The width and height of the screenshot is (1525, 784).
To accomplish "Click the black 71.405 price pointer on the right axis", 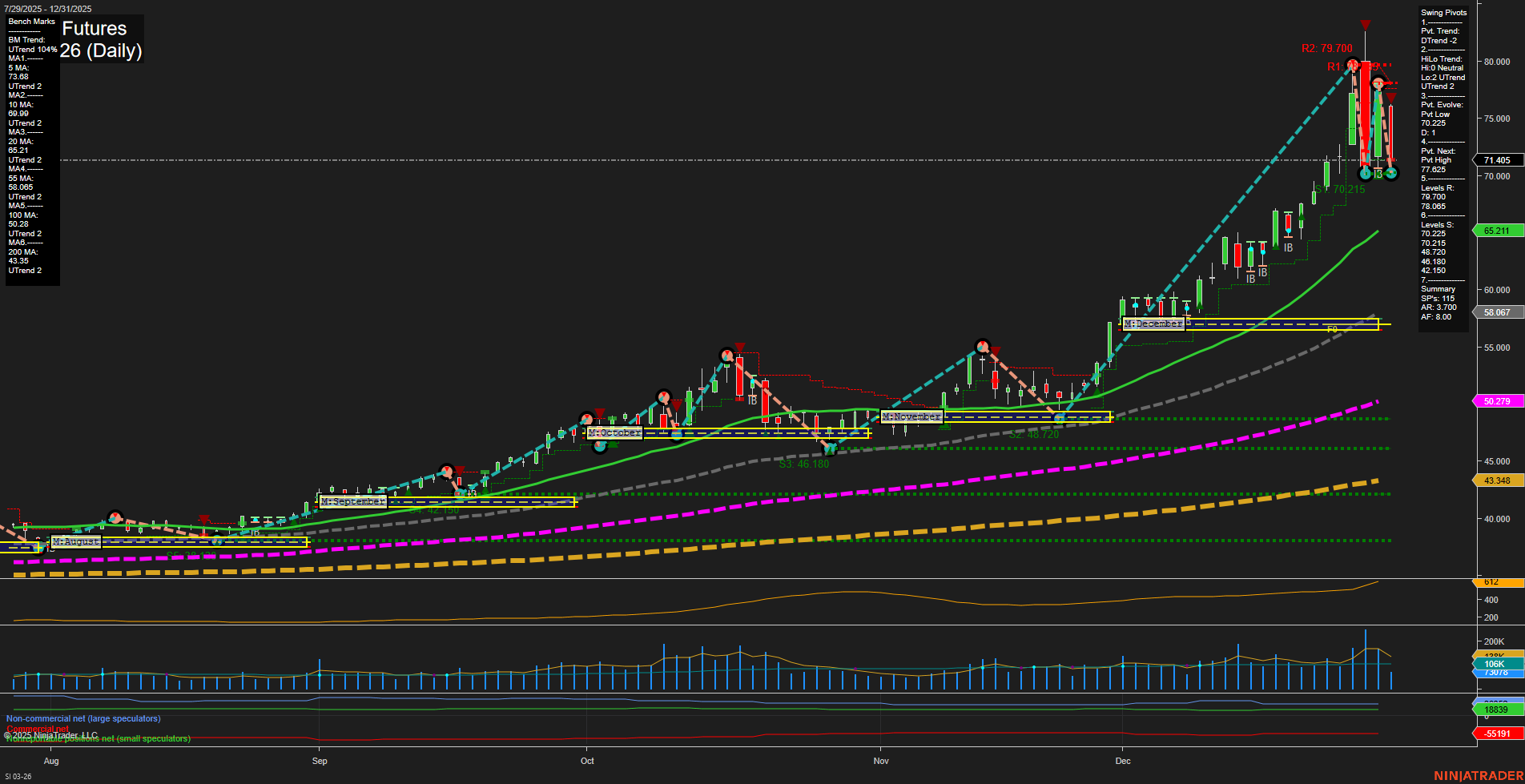I will pos(1497,159).
